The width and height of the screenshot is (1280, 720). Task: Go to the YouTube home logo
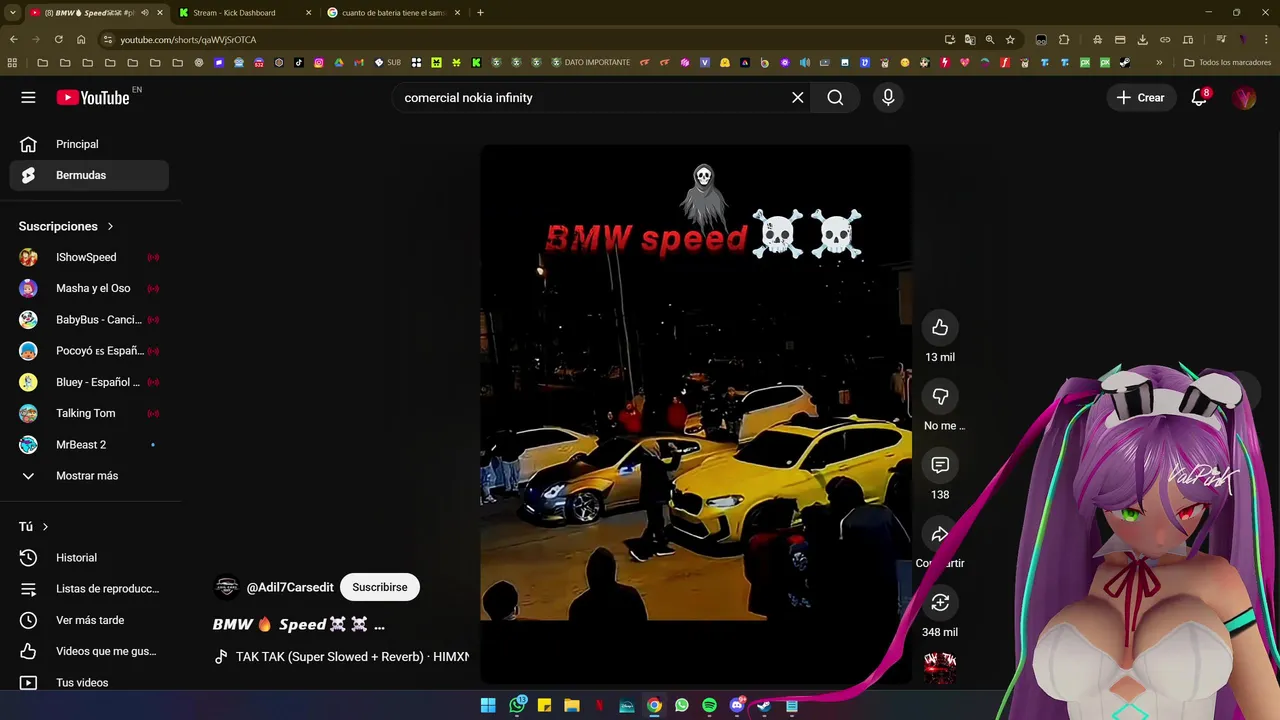pos(93,97)
